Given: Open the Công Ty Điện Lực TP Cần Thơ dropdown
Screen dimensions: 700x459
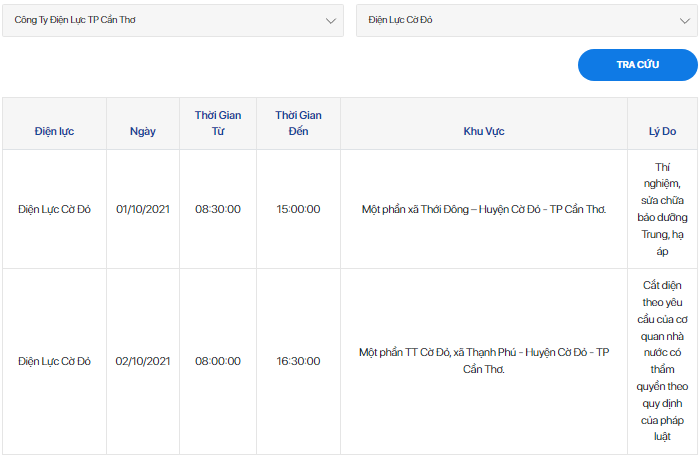Looking at the screenshot, I should 173,21.
